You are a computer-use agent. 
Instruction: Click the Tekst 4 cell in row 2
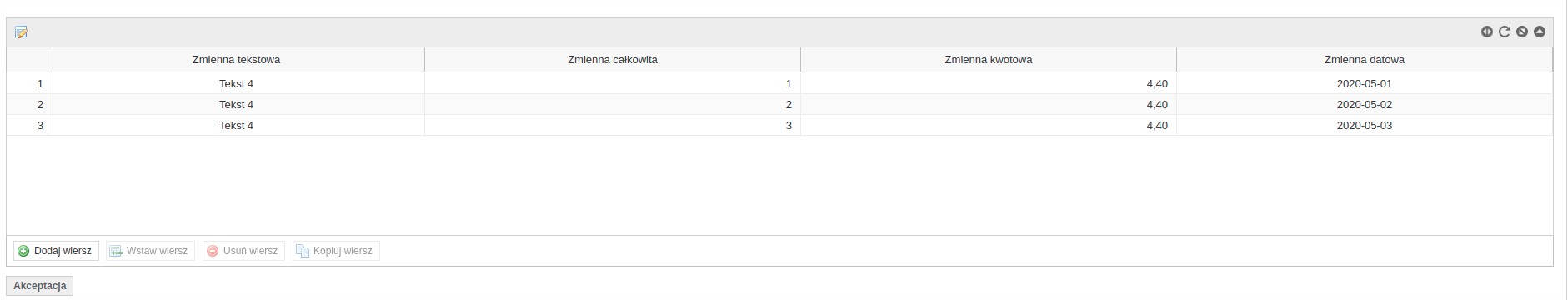click(x=236, y=105)
